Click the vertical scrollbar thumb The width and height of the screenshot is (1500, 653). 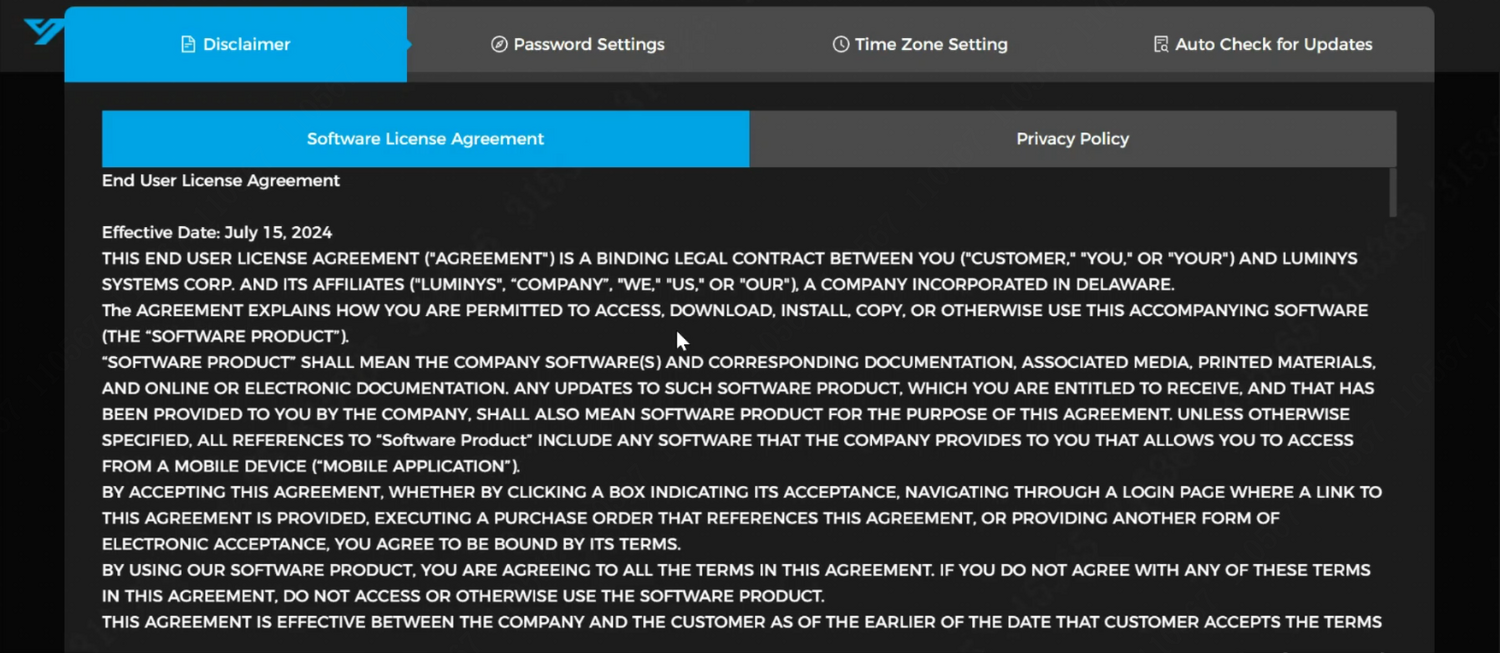[1391, 192]
